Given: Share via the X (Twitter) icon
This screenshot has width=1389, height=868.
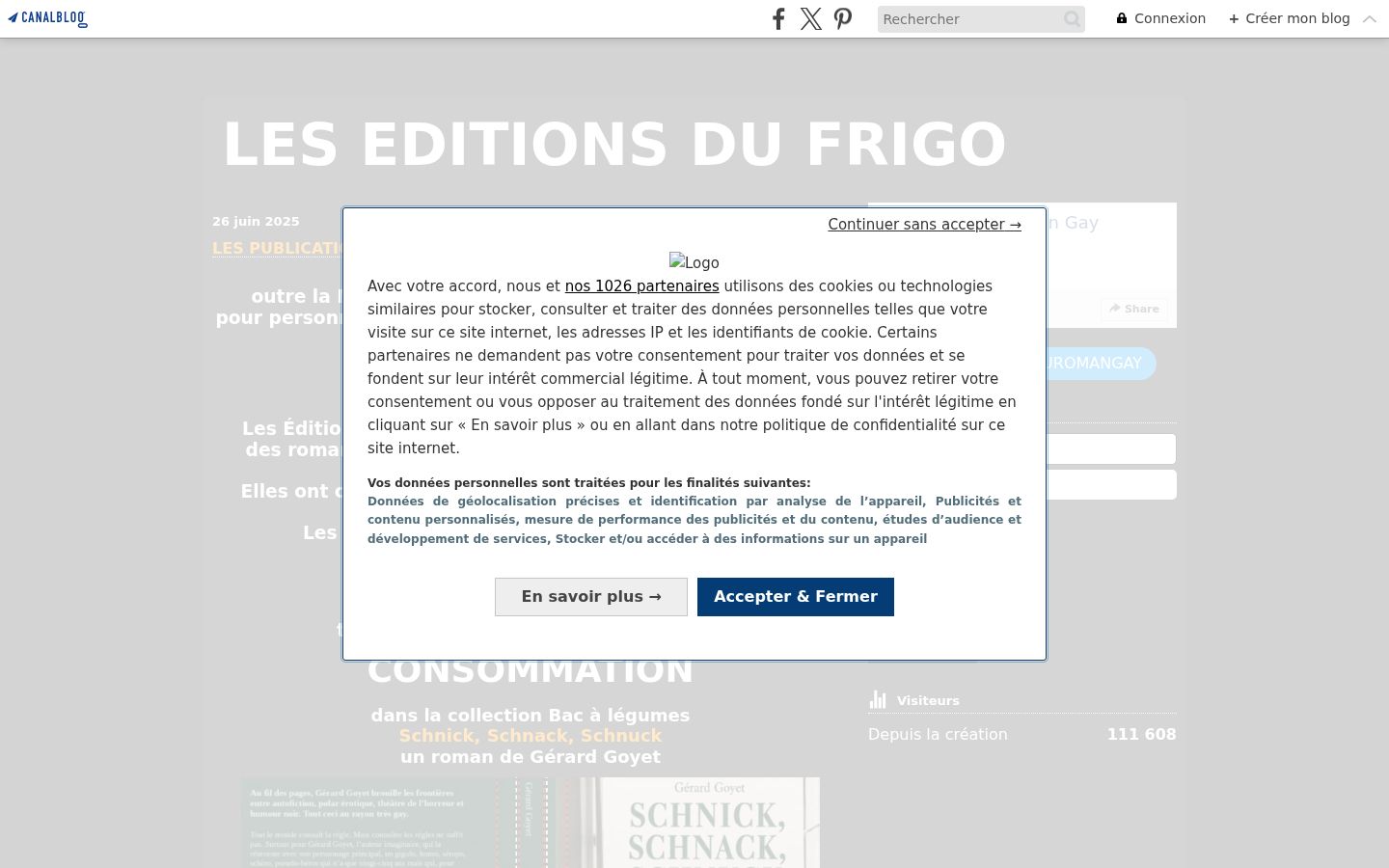Looking at the screenshot, I should [x=811, y=18].
